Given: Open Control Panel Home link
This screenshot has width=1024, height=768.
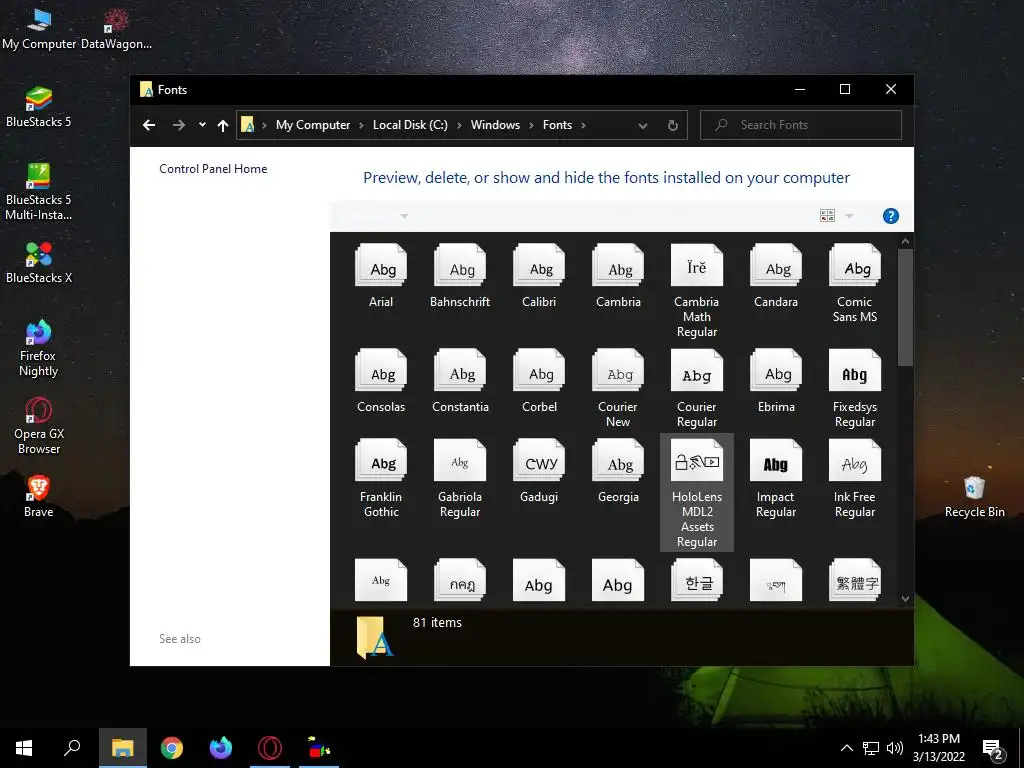Looking at the screenshot, I should (x=213, y=168).
